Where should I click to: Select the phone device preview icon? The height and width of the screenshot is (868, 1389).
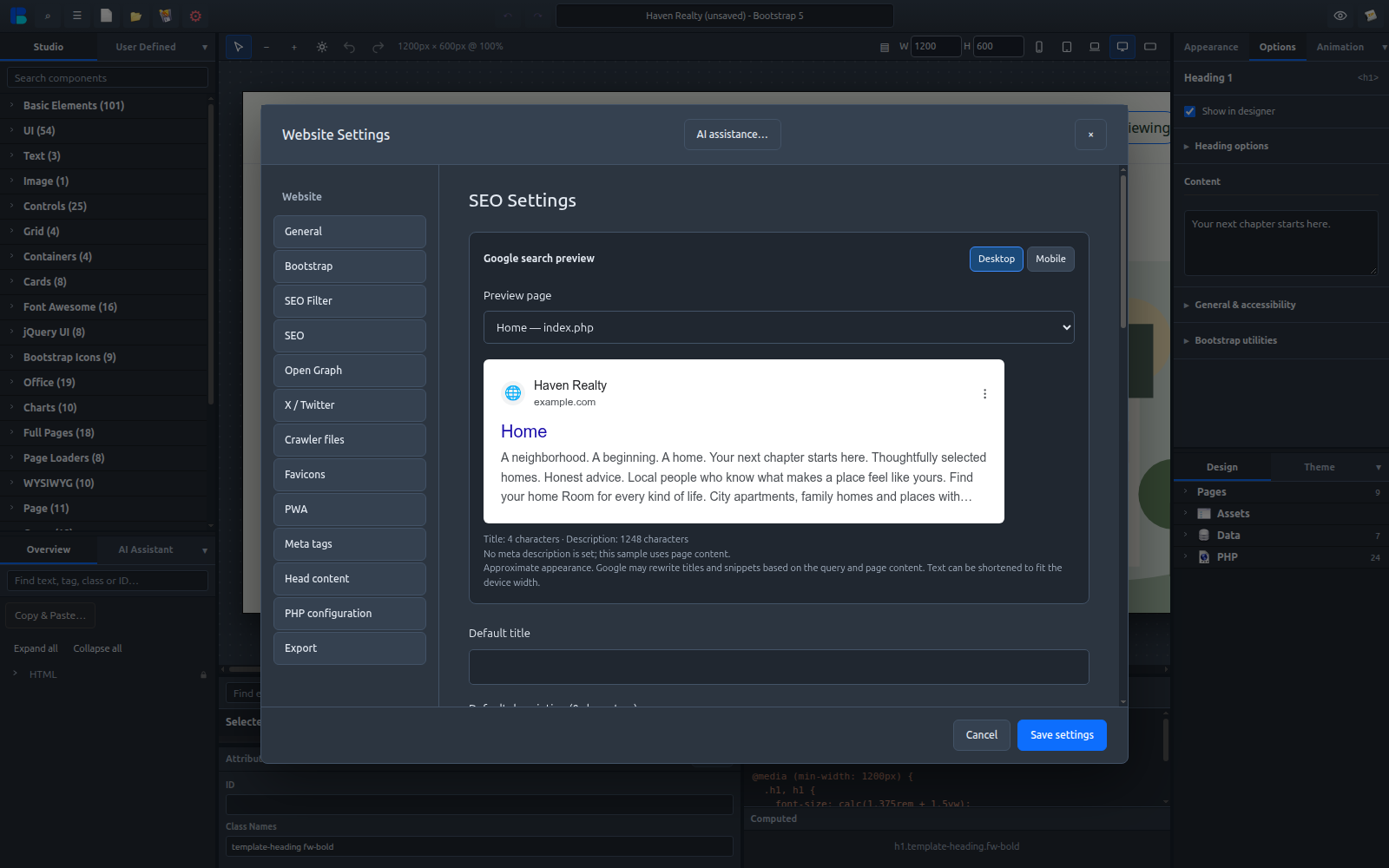click(1039, 47)
